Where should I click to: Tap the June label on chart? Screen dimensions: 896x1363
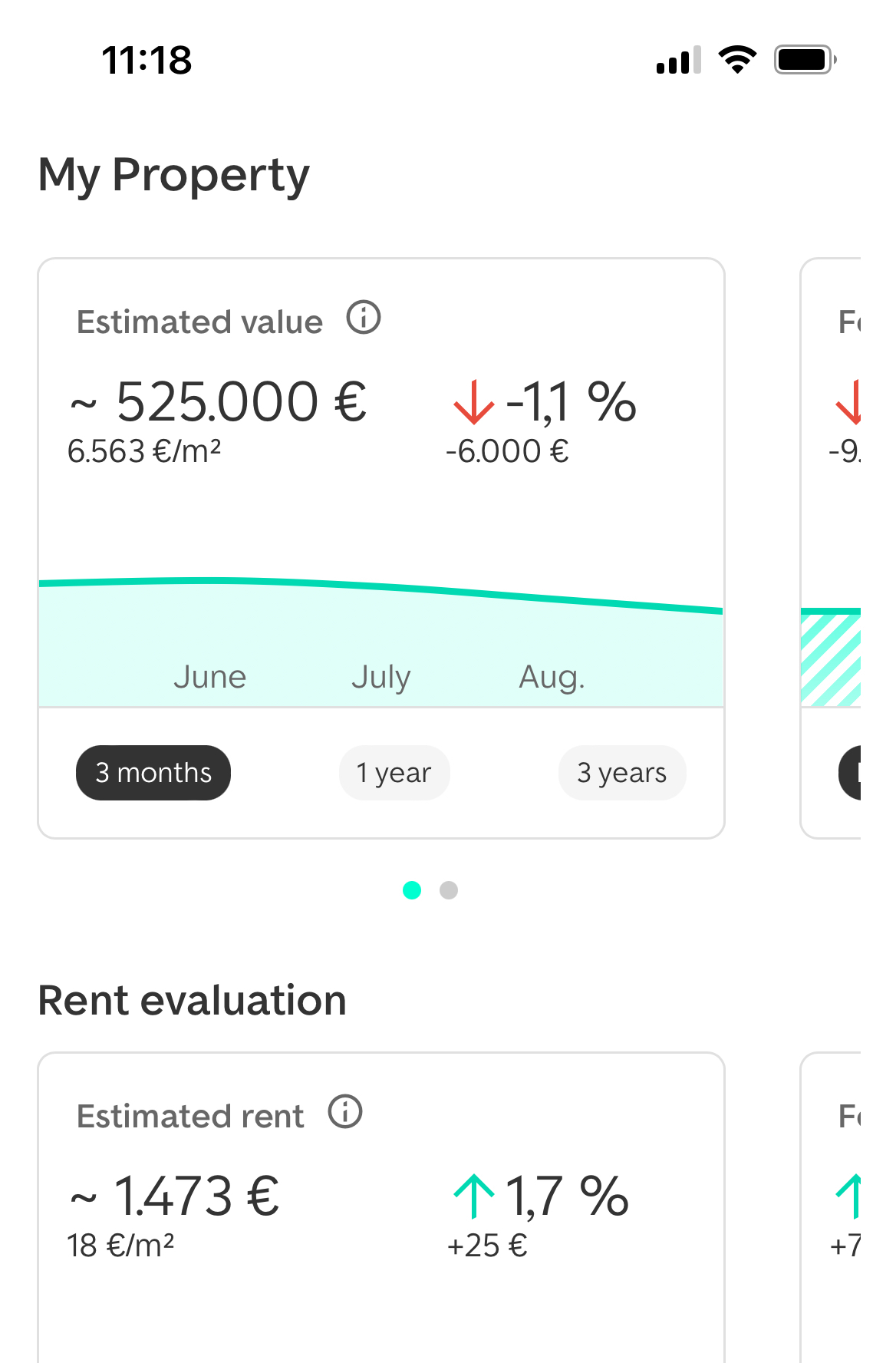(x=209, y=677)
